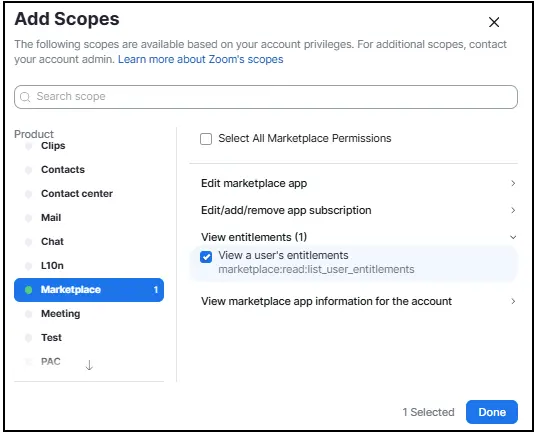Screen dimensions: 534x432
Task: Expand Edit marketplace app section
Action: point(358,183)
